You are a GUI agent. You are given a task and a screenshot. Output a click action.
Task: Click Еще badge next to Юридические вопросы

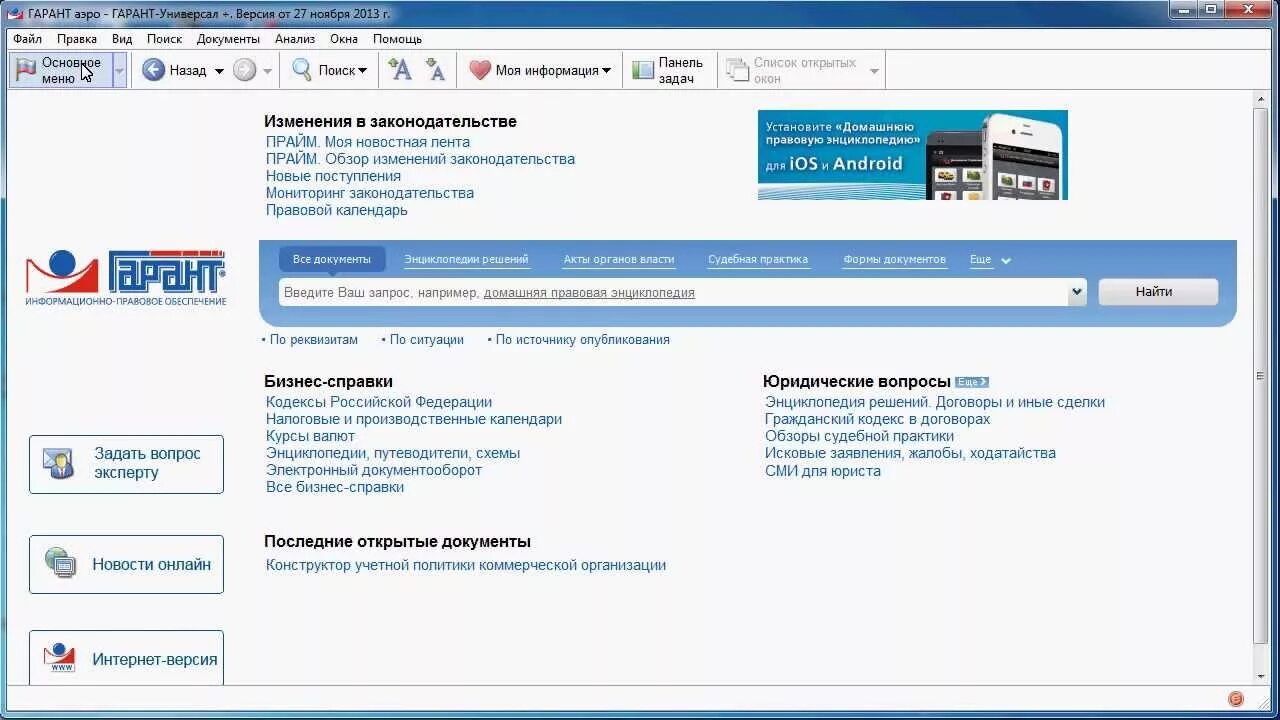coord(972,382)
